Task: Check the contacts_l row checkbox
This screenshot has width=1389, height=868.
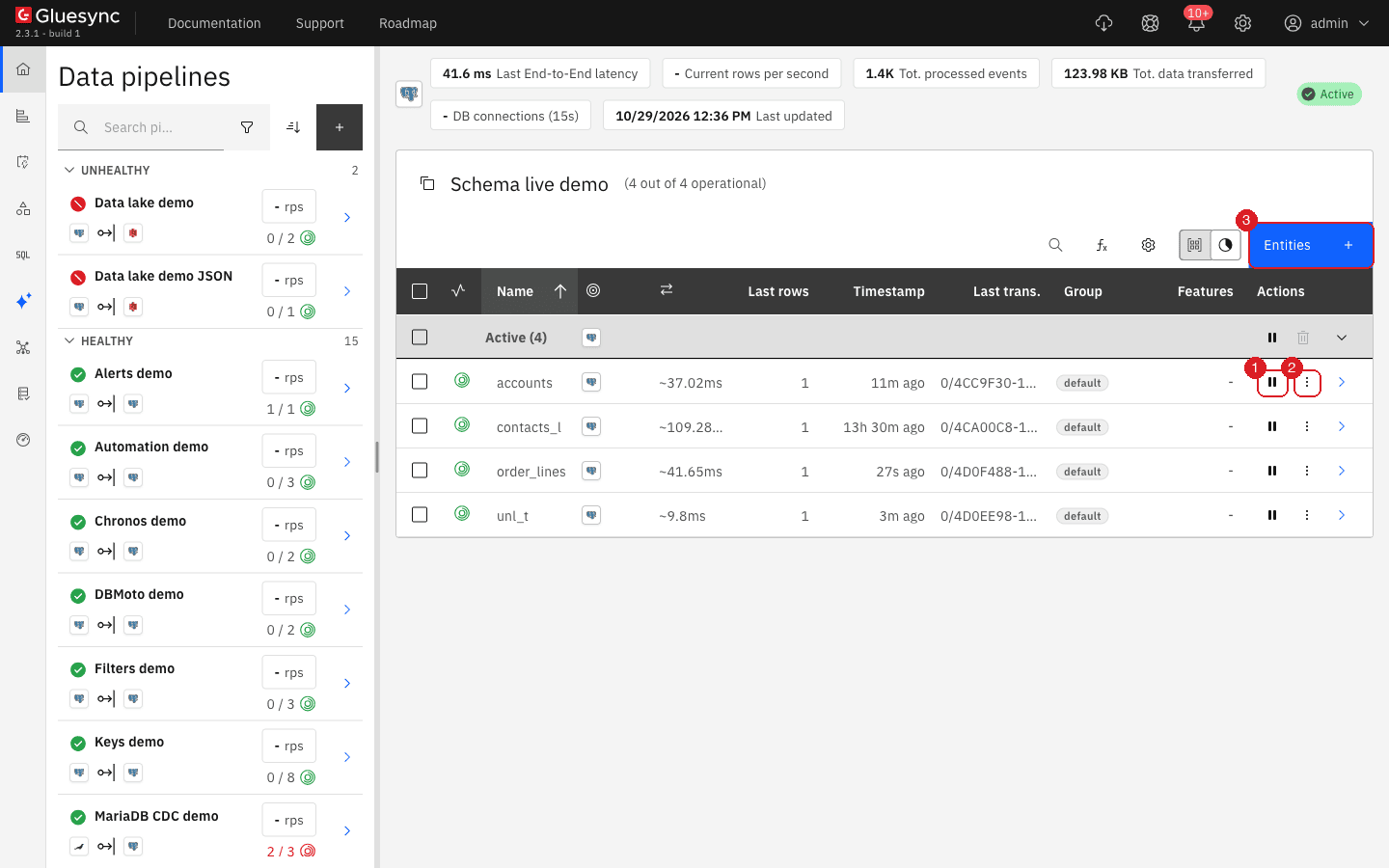Action: (420, 426)
